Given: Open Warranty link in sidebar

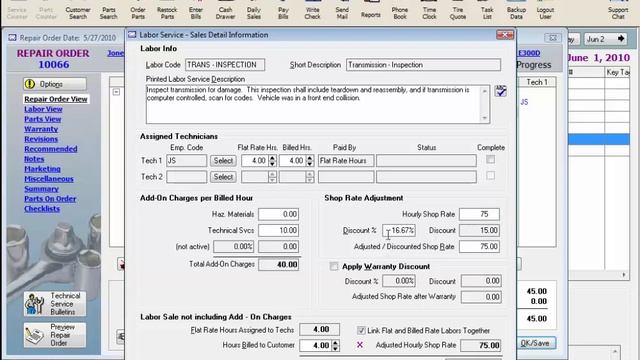Looking at the screenshot, I should (x=41, y=129).
